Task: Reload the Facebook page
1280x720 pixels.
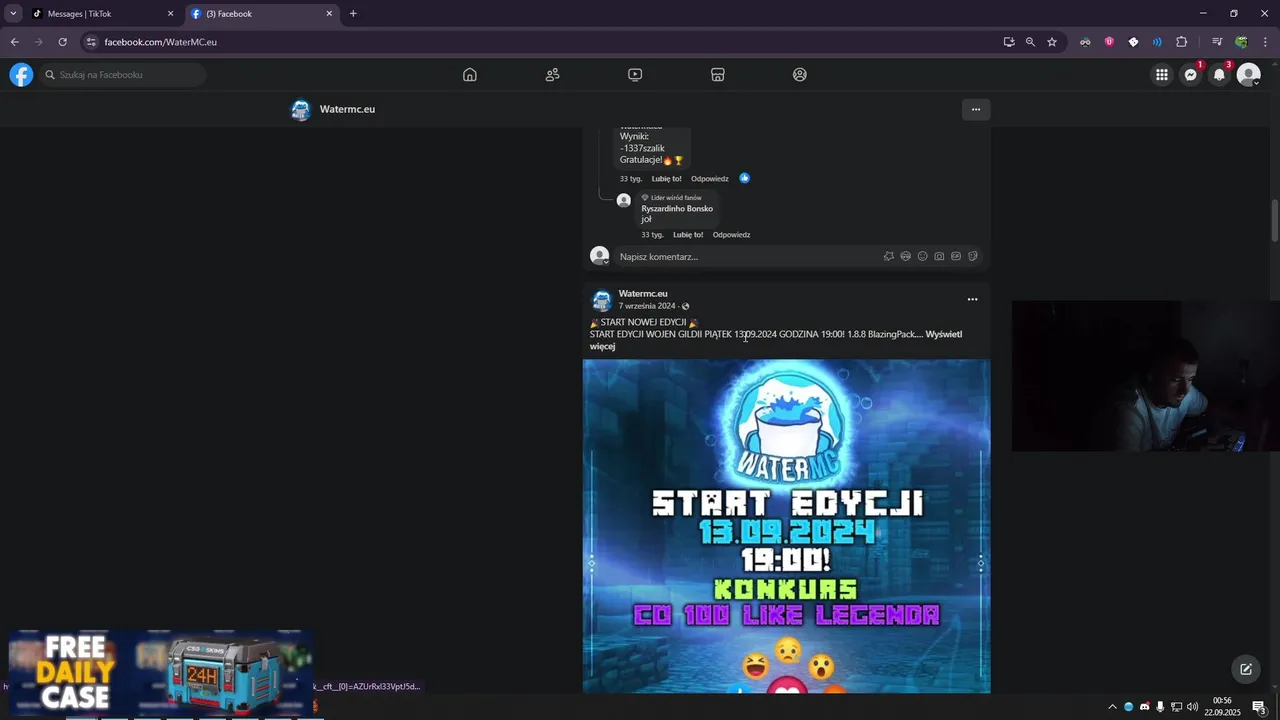Action: [62, 42]
